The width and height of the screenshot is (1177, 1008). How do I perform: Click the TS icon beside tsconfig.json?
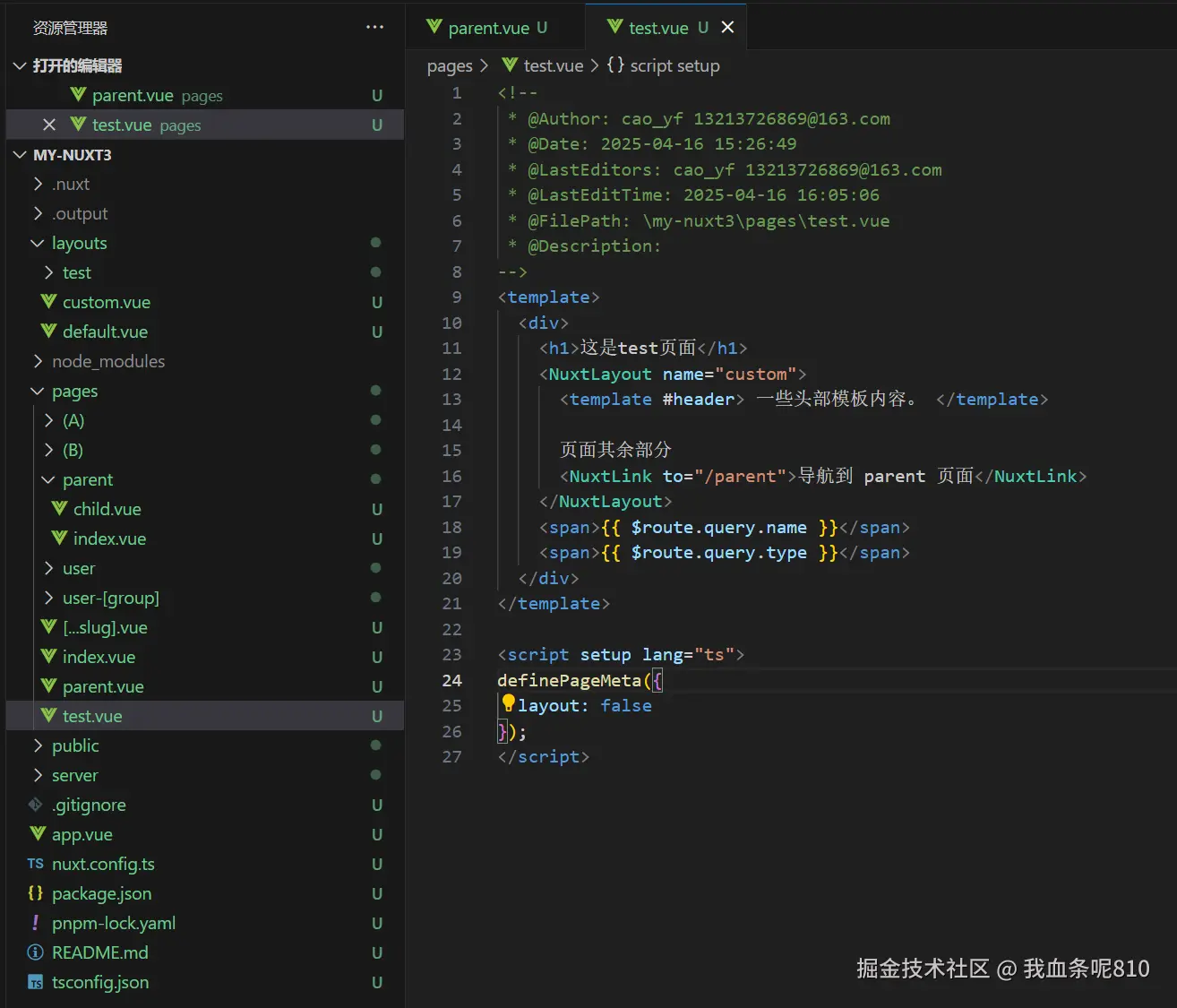(36, 982)
